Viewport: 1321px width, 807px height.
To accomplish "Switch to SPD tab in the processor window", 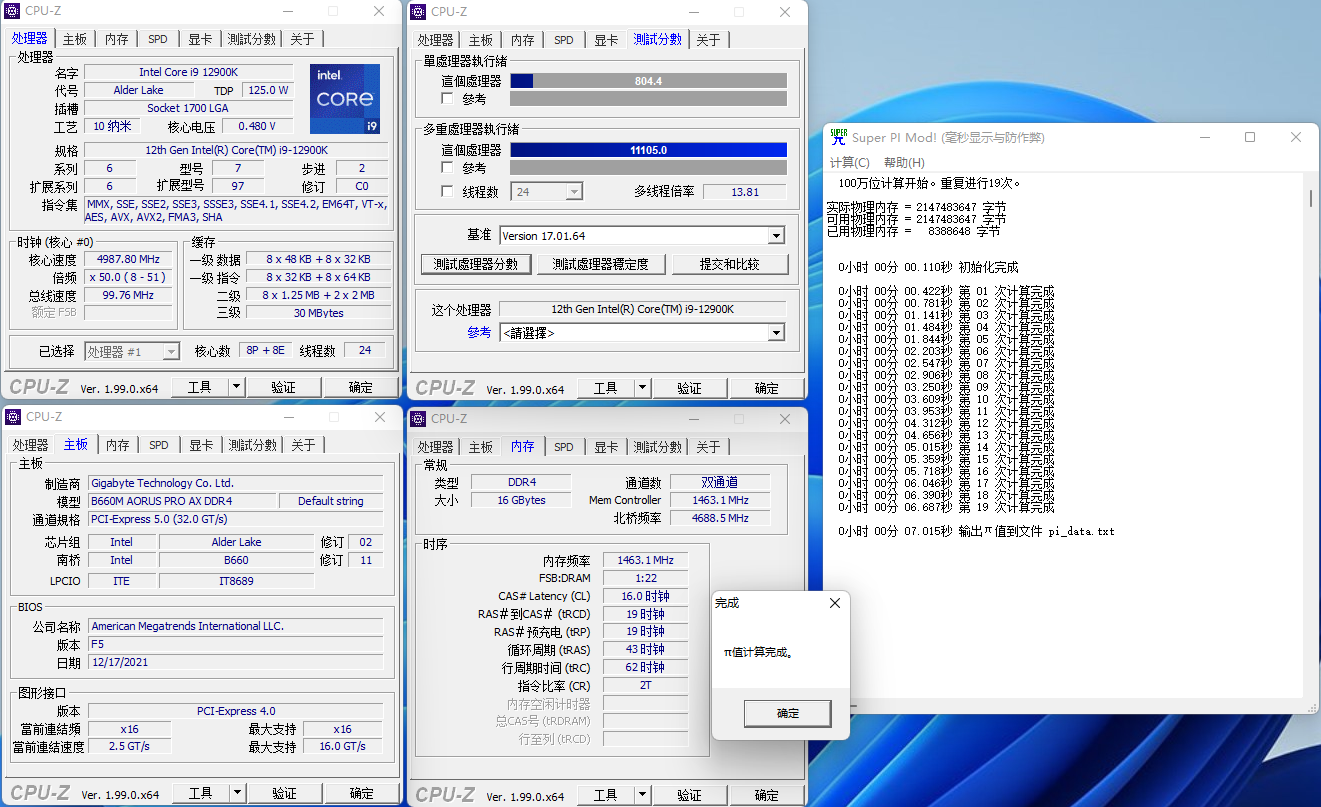I will point(157,39).
